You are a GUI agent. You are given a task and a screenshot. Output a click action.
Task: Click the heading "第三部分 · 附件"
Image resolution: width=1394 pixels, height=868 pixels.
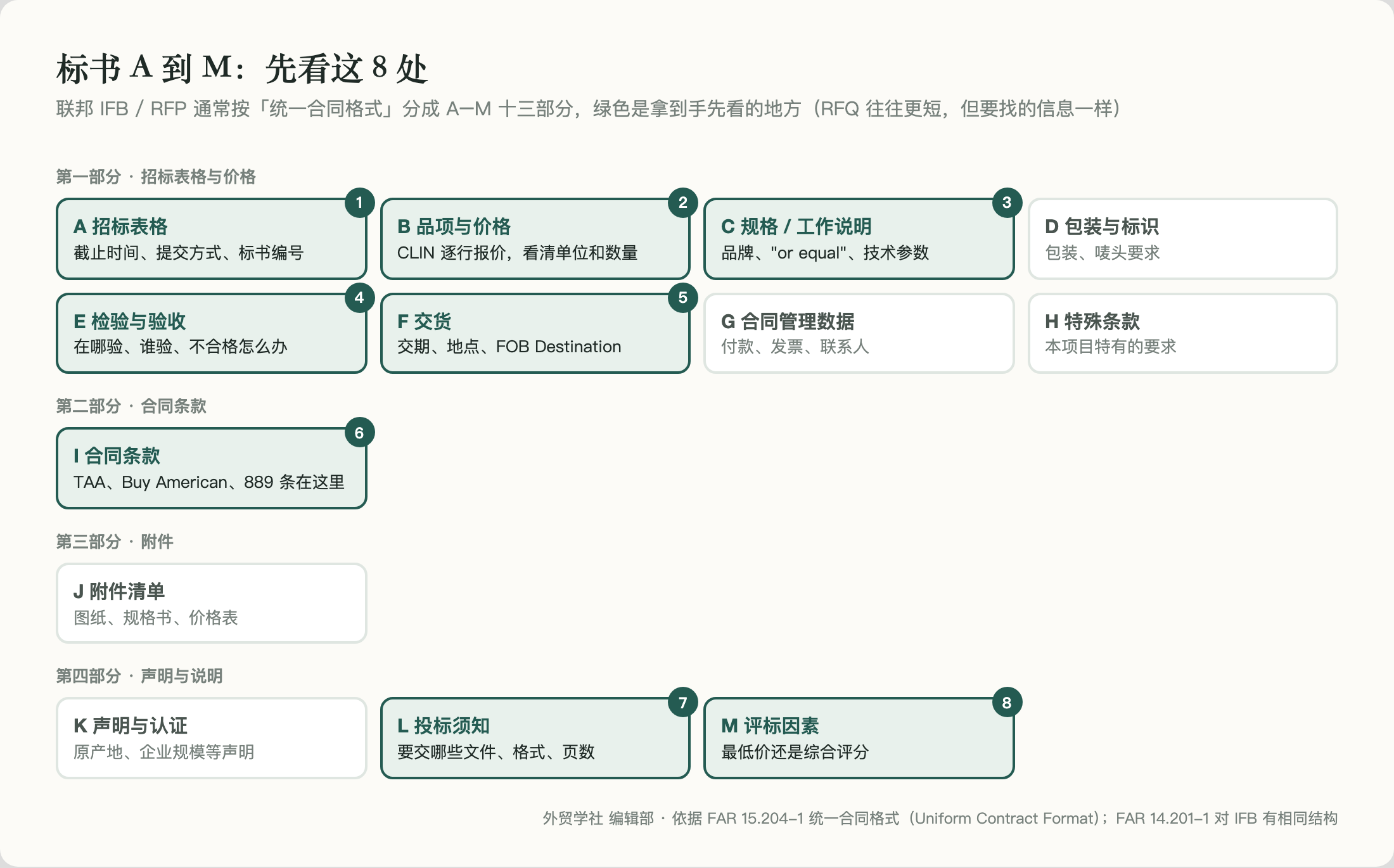click(115, 542)
